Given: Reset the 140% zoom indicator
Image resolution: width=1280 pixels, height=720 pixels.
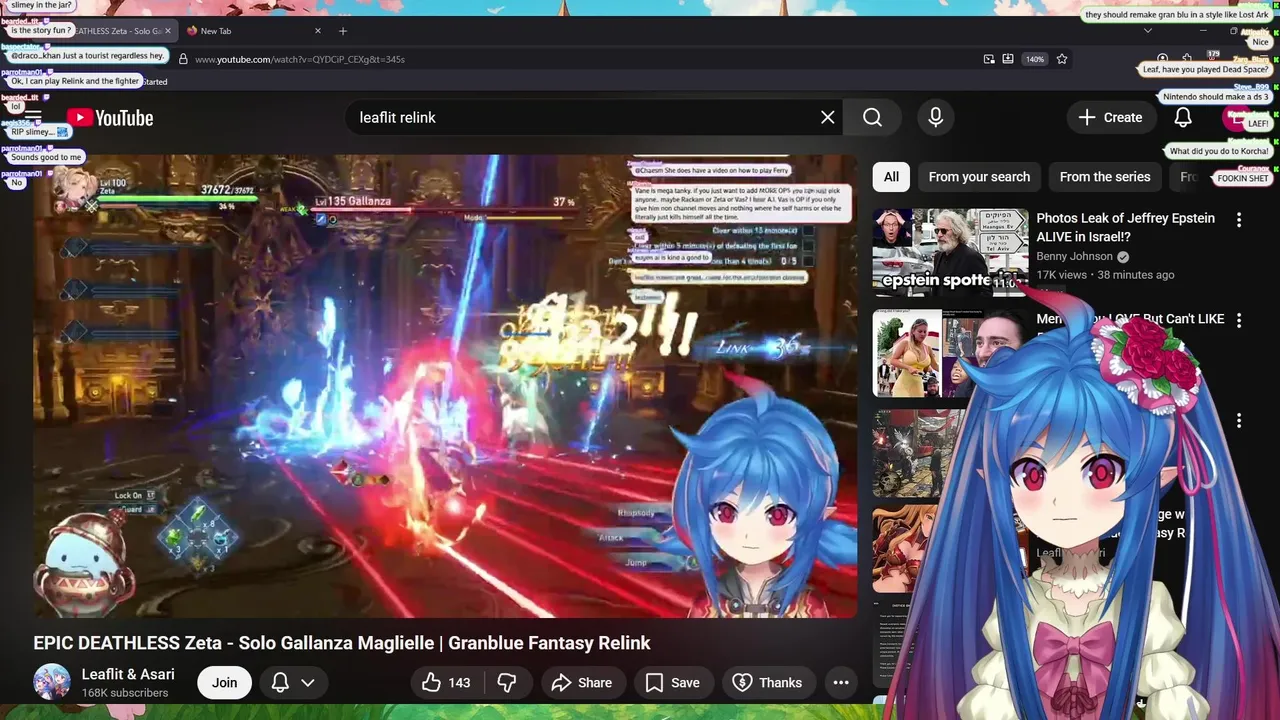Looking at the screenshot, I should coord(1035,59).
